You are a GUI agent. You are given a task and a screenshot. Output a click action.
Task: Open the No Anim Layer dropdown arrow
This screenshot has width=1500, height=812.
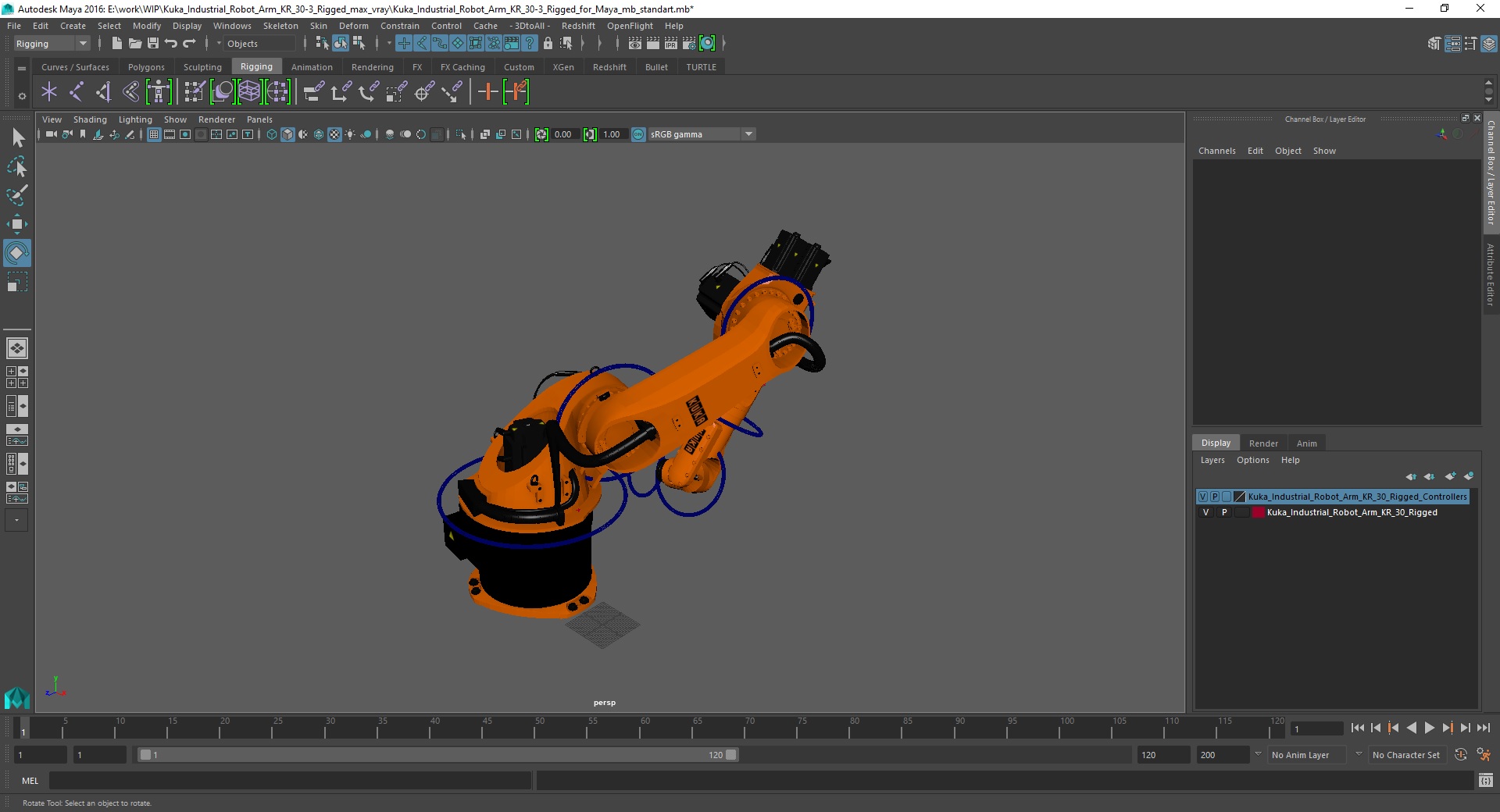(1258, 754)
